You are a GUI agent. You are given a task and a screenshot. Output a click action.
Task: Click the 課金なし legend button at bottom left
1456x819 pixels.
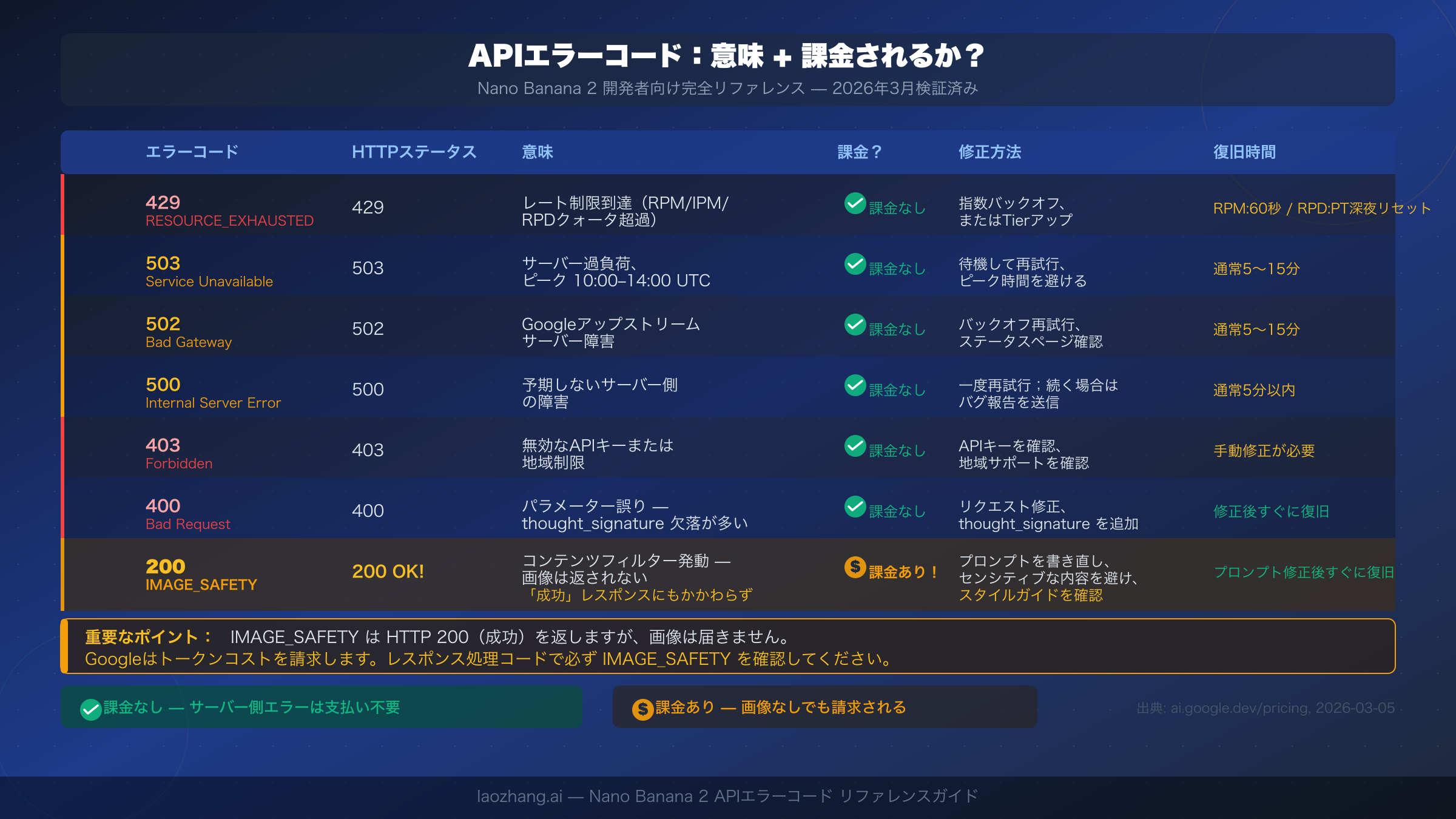pos(320,707)
